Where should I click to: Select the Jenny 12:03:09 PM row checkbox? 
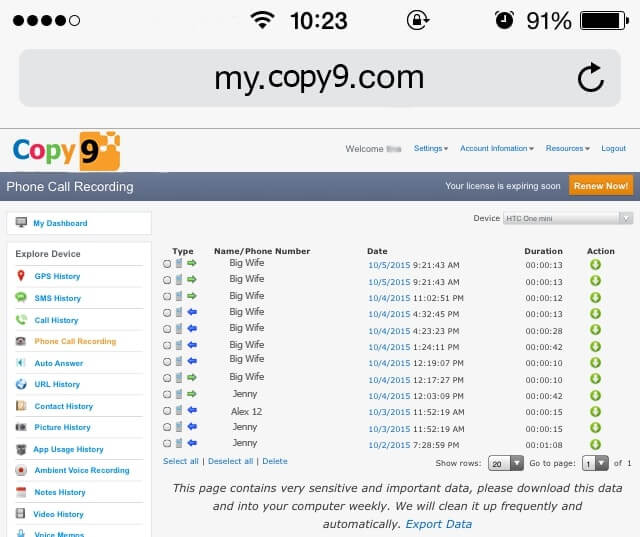tap(167, 394)
